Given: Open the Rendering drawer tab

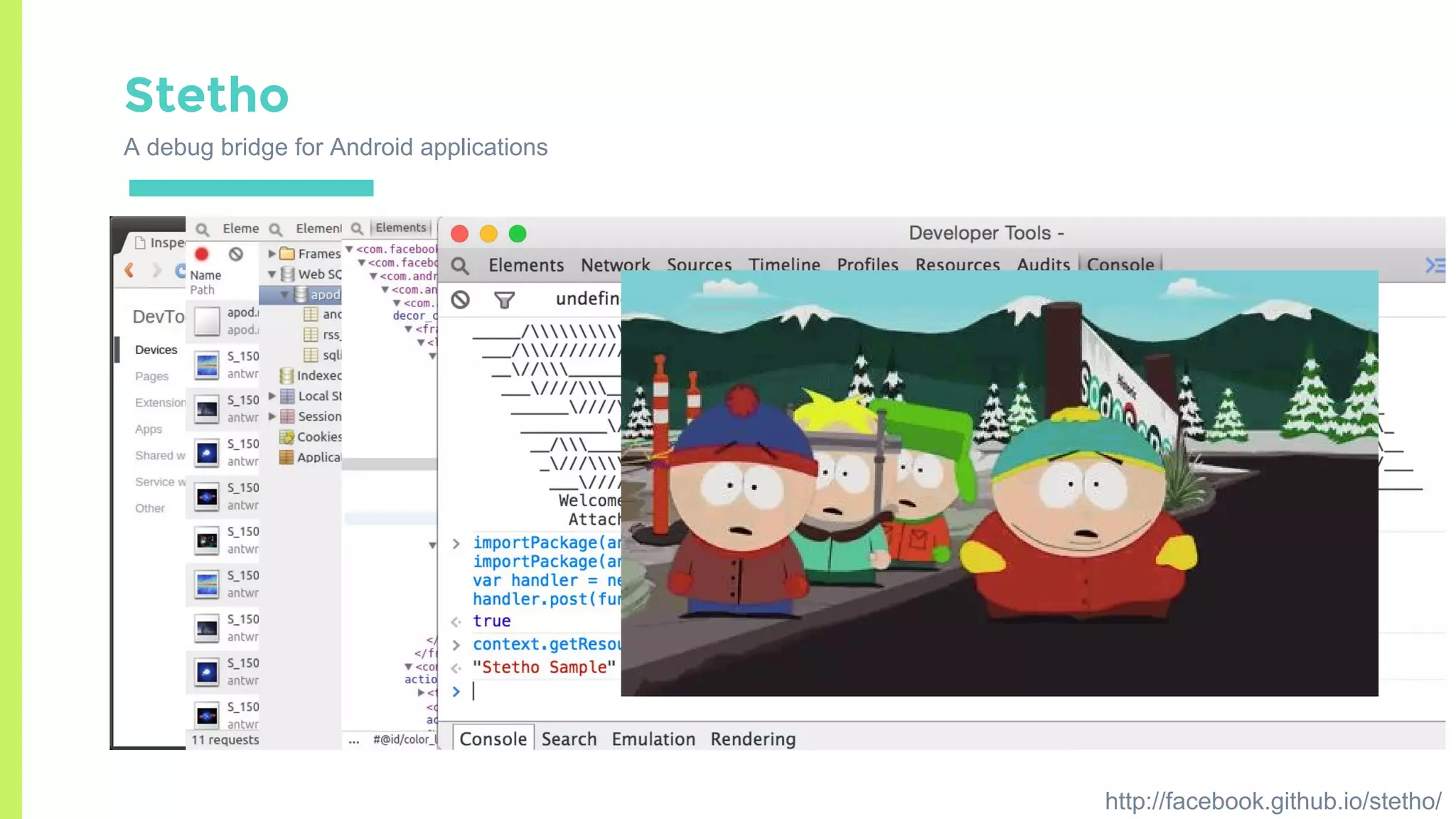Looking at the screenshot, I should coord(753,739).
